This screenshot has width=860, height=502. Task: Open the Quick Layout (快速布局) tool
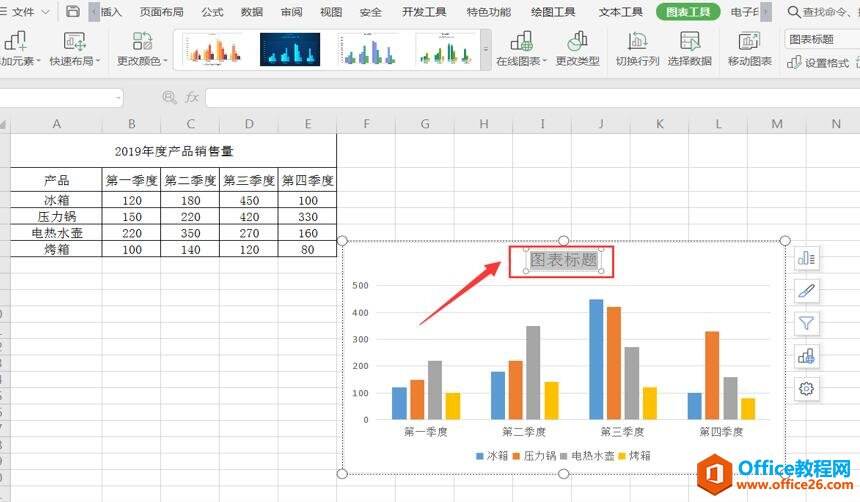75,48
